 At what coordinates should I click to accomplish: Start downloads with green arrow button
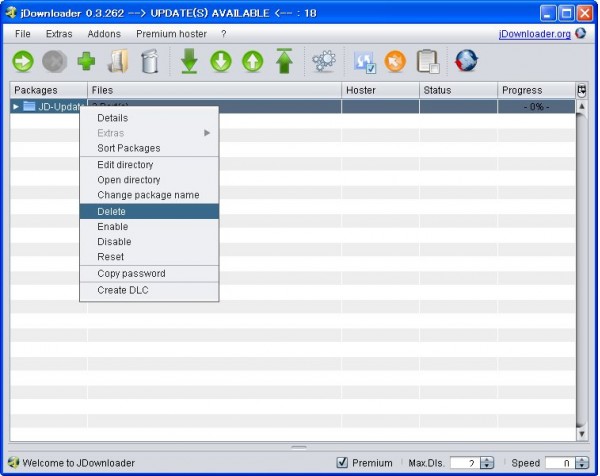click(23, 61)
